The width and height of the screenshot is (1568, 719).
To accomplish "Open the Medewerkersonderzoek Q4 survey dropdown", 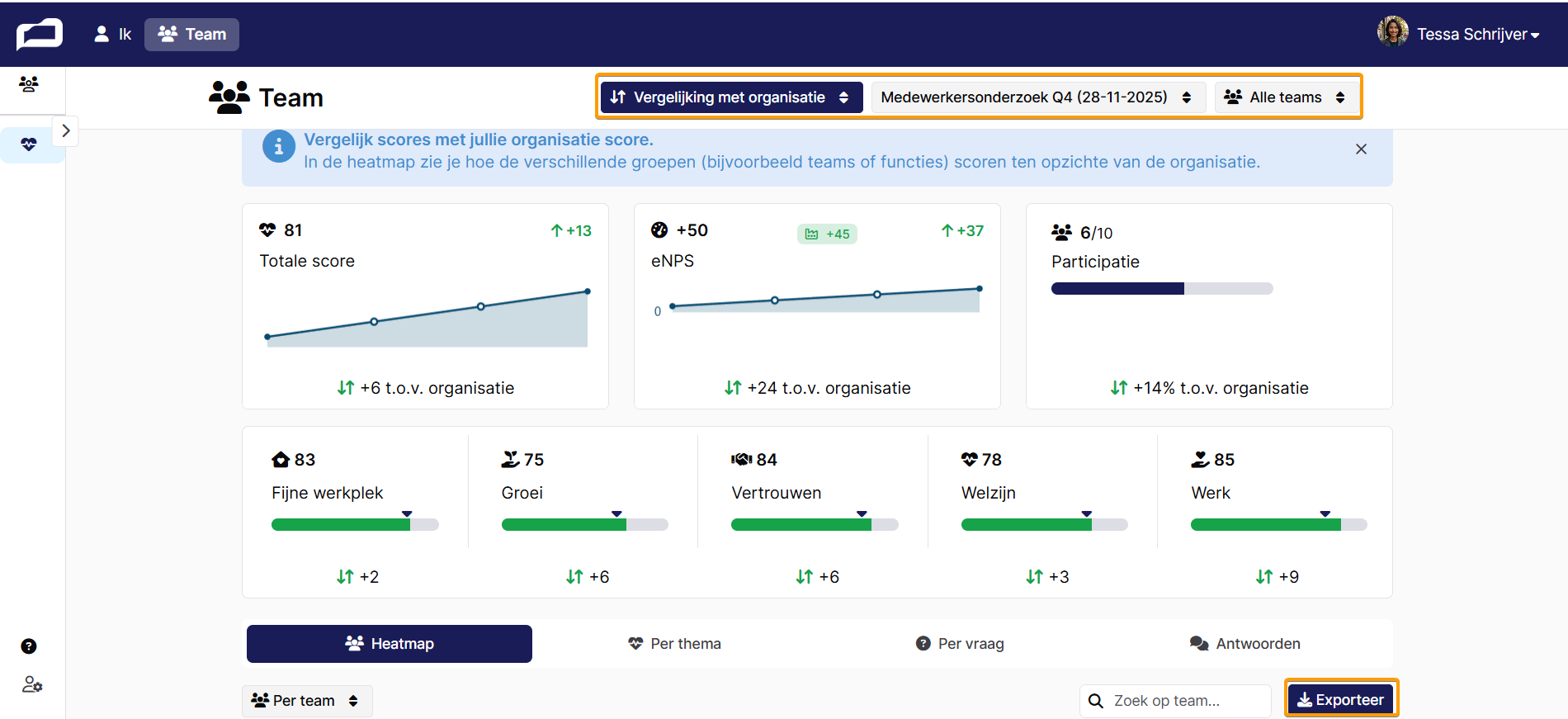I will point(1038,97).
